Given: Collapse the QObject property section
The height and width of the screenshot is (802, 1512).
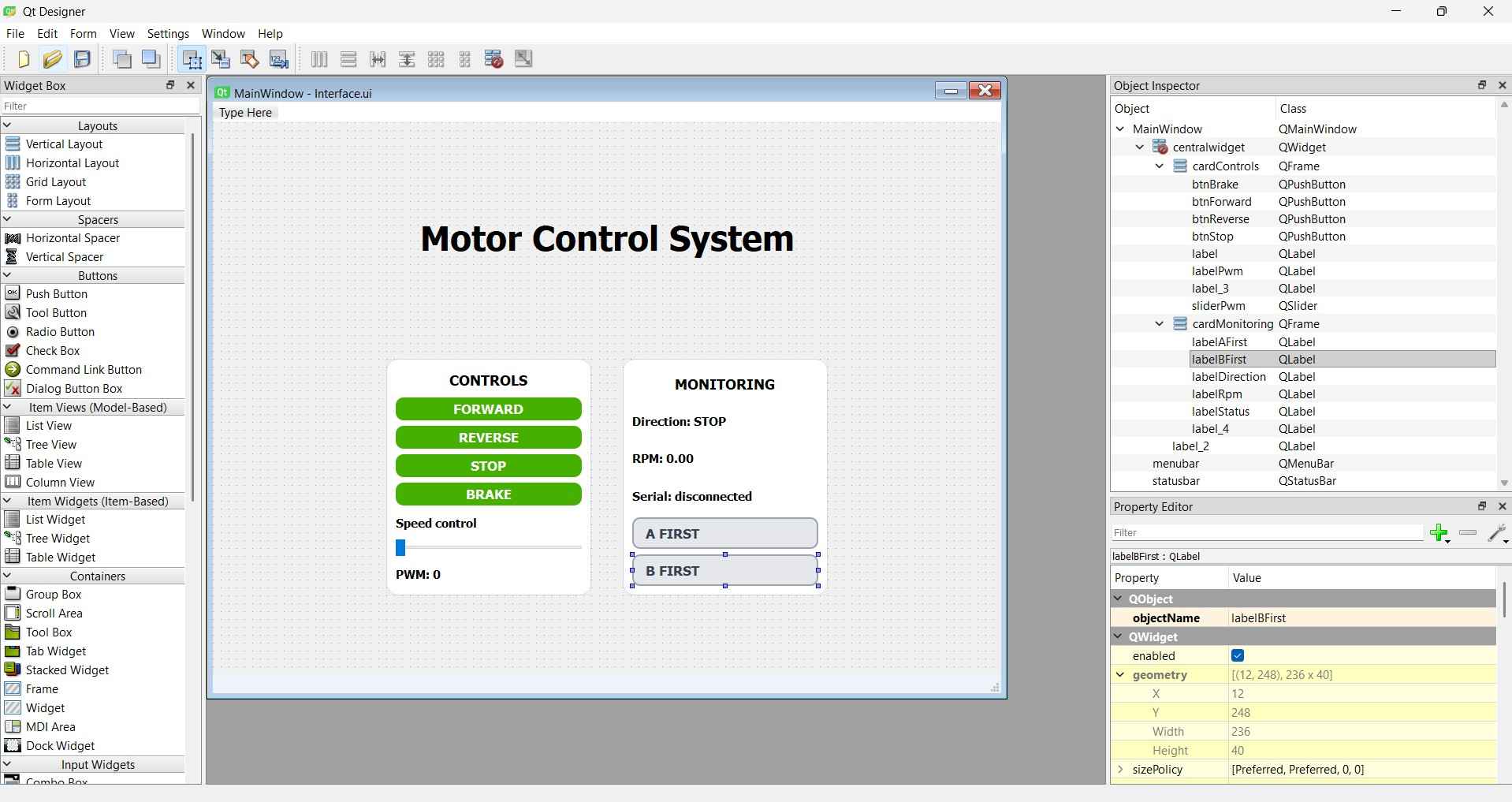Looking at the screenshot, I should pos(1118,599).
